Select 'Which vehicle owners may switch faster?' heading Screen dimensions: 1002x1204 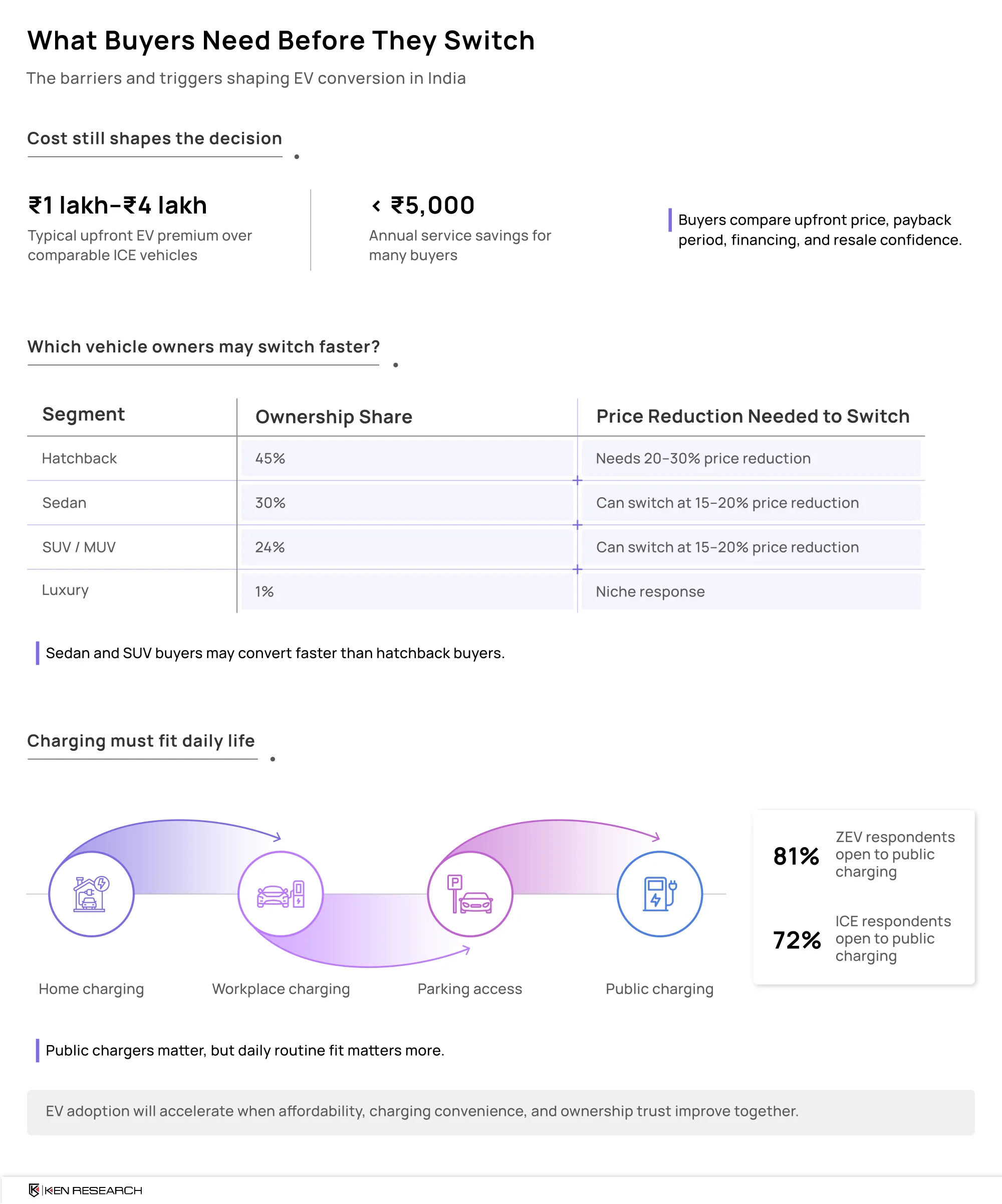(x=203, y=347)
